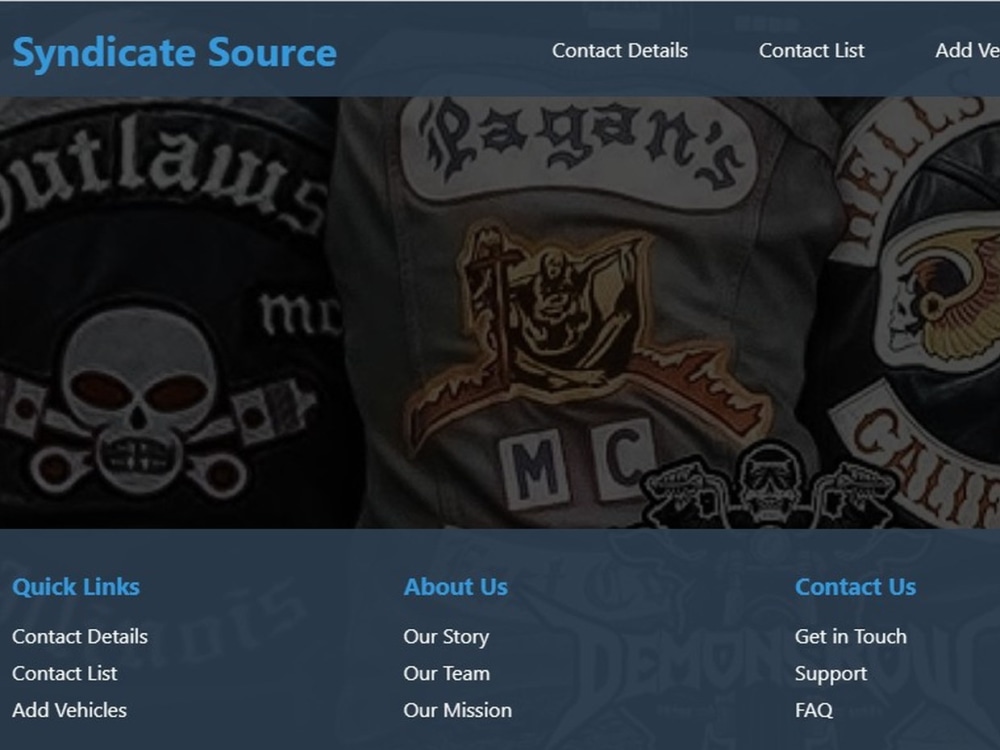
Task: Open Contact List under Quick Links
Action: coord(64,673)
